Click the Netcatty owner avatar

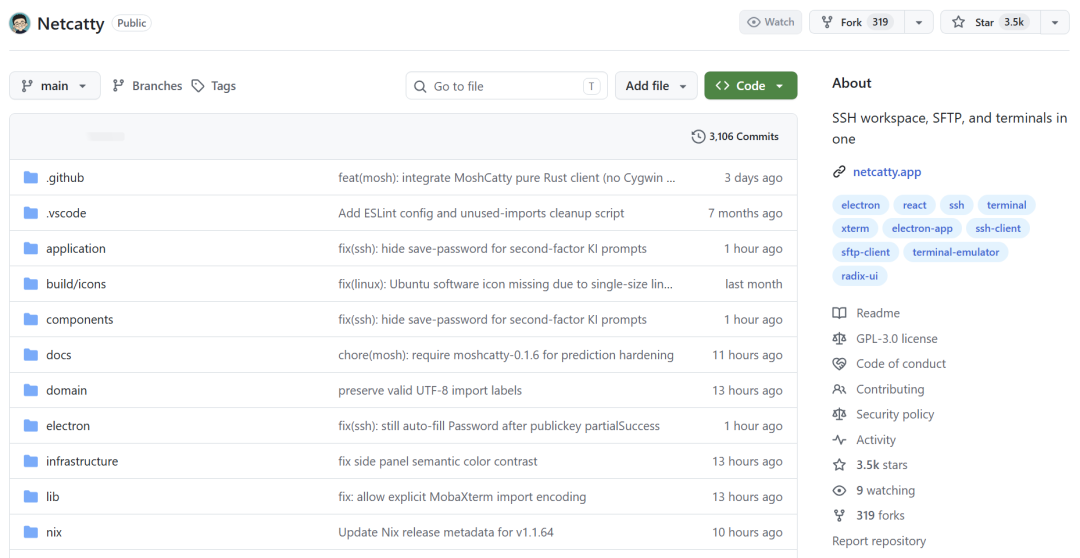(x=19, y=23)
